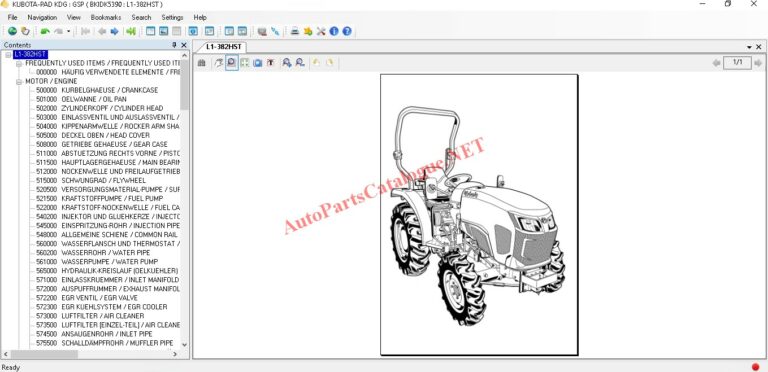The width and height of the screenshot is (768, 372).
Task: Click the Contents panel vertical scrollbar thumb
Action: [x=184, y=85]
